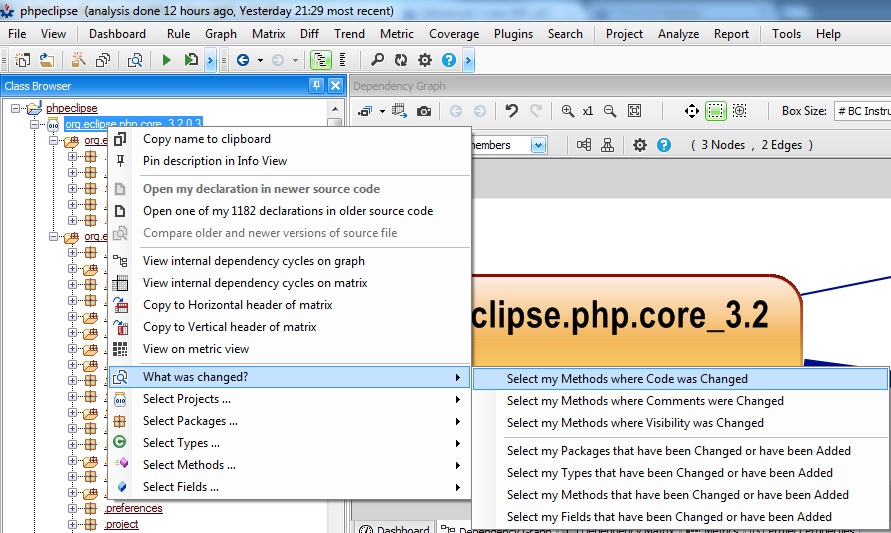The width and height of the screenshot is (891, 533).
Task: Toggle the green selection mode button in graph
Action: click(x=715, y=111)
